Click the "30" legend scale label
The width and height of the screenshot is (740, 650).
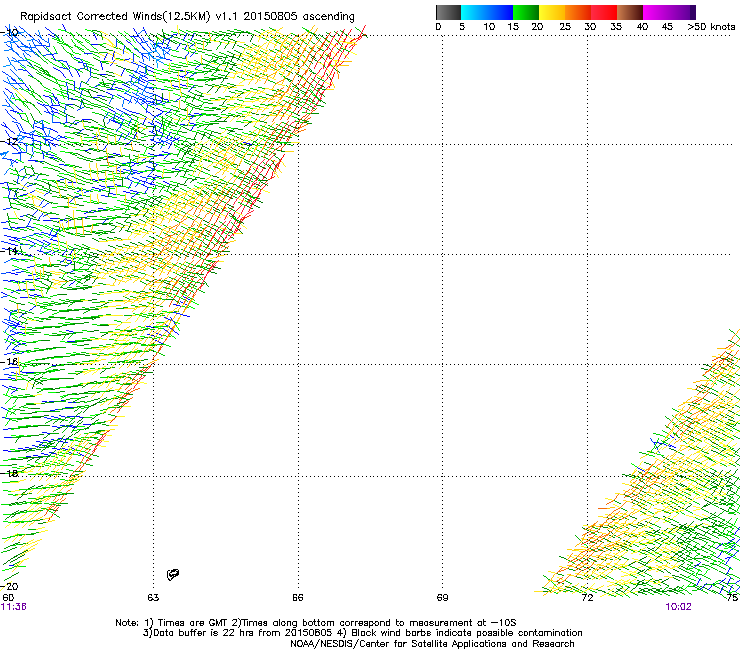tap(590, 27)
